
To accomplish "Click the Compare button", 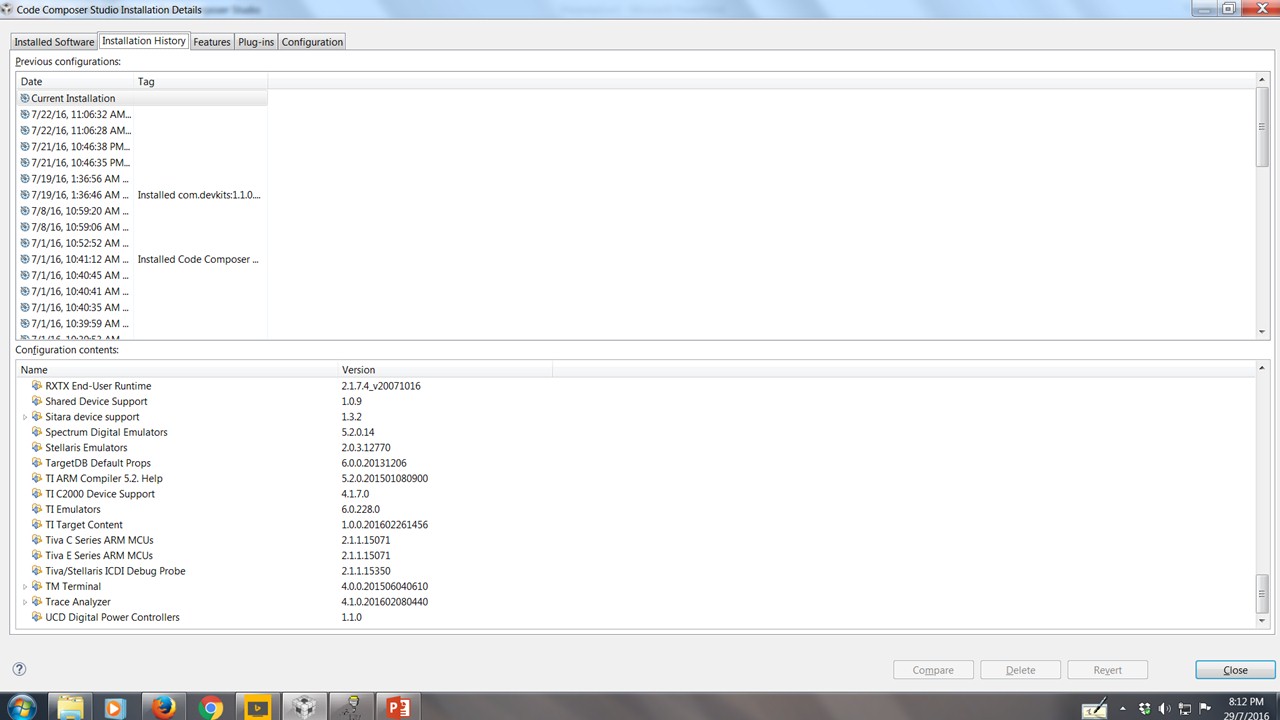I will click(x=933, y=670).
